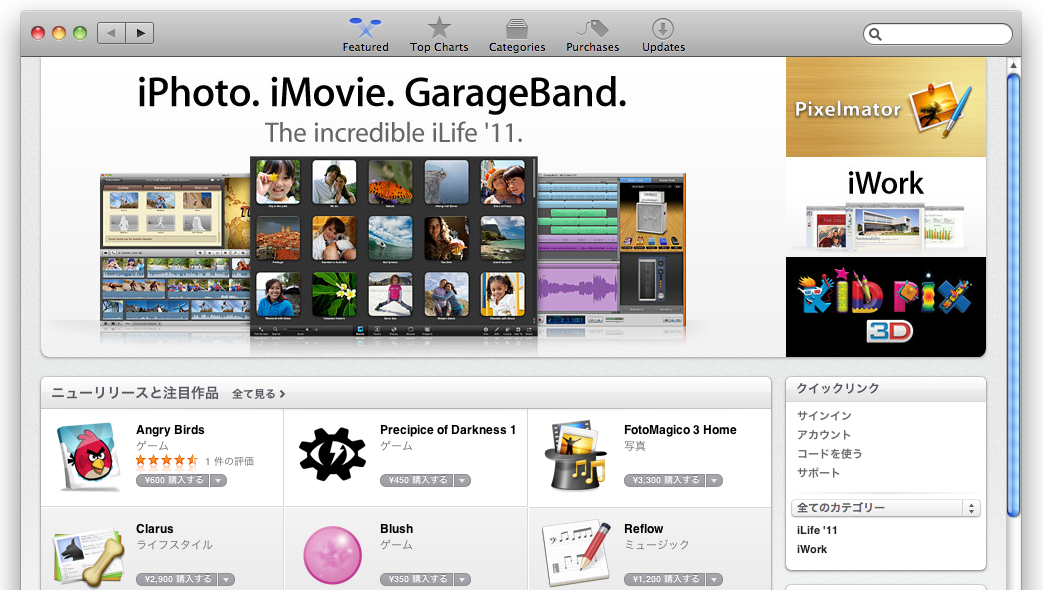
Task: Go back with the left arrow button
Action: 111,33
